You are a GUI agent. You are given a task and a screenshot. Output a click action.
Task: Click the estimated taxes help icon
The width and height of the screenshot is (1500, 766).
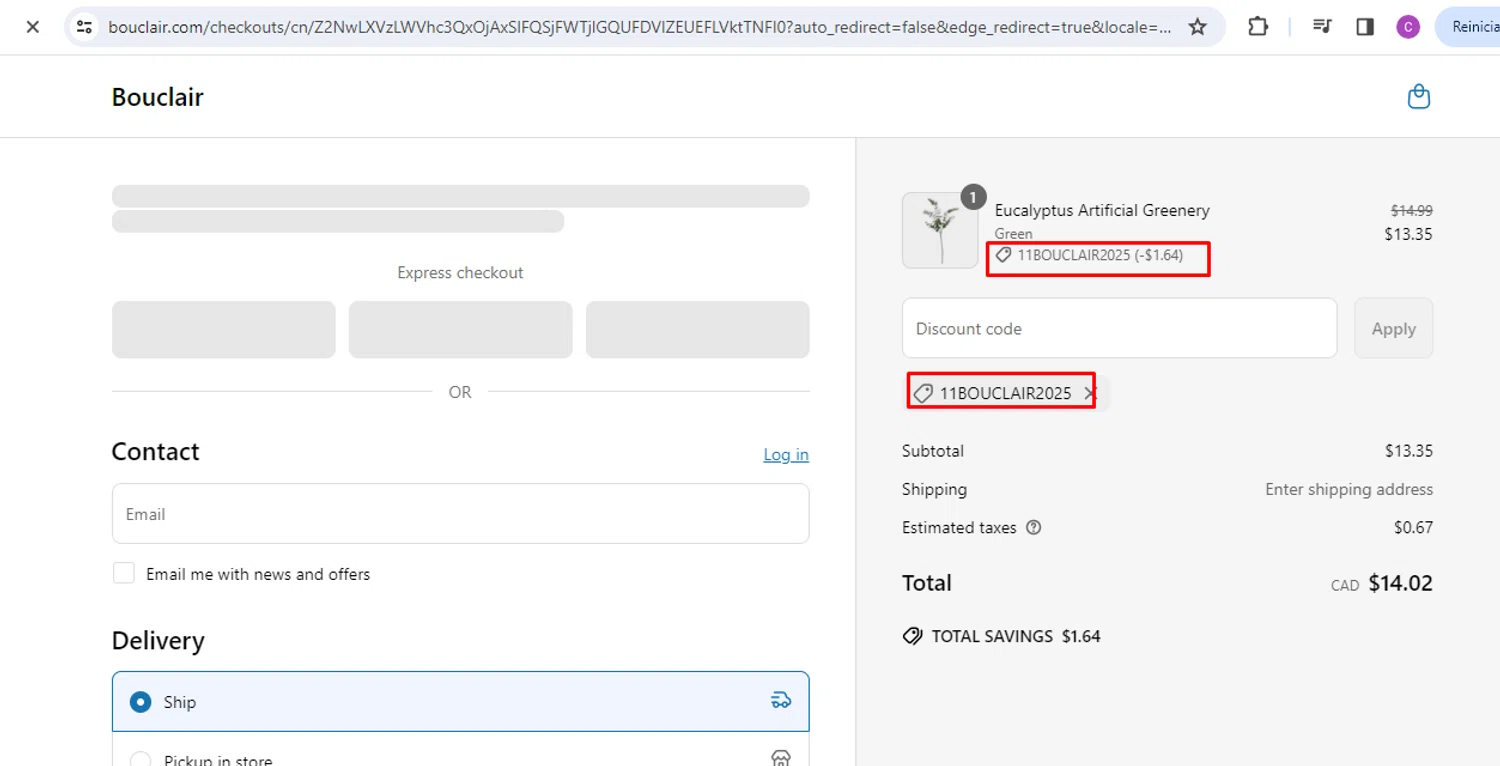(x=1034, y=527)
